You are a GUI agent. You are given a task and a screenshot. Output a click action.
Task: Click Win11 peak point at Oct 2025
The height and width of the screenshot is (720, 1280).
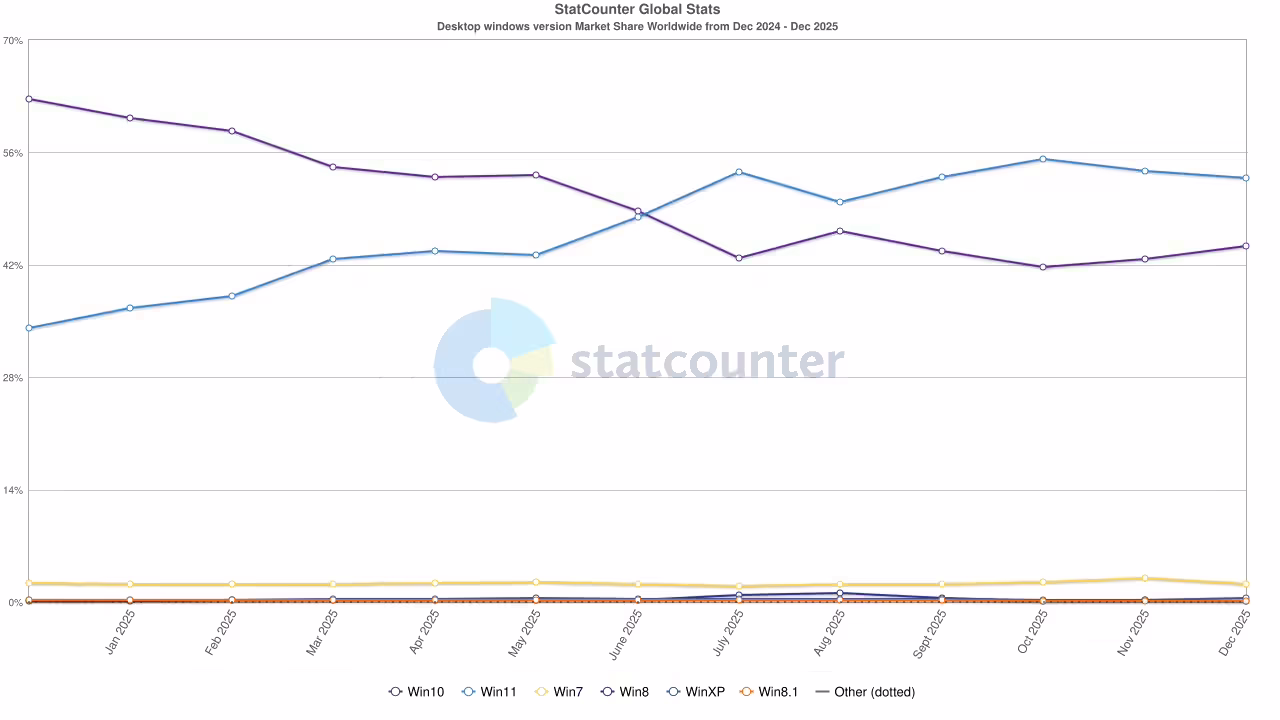[x=1043, y=159]
